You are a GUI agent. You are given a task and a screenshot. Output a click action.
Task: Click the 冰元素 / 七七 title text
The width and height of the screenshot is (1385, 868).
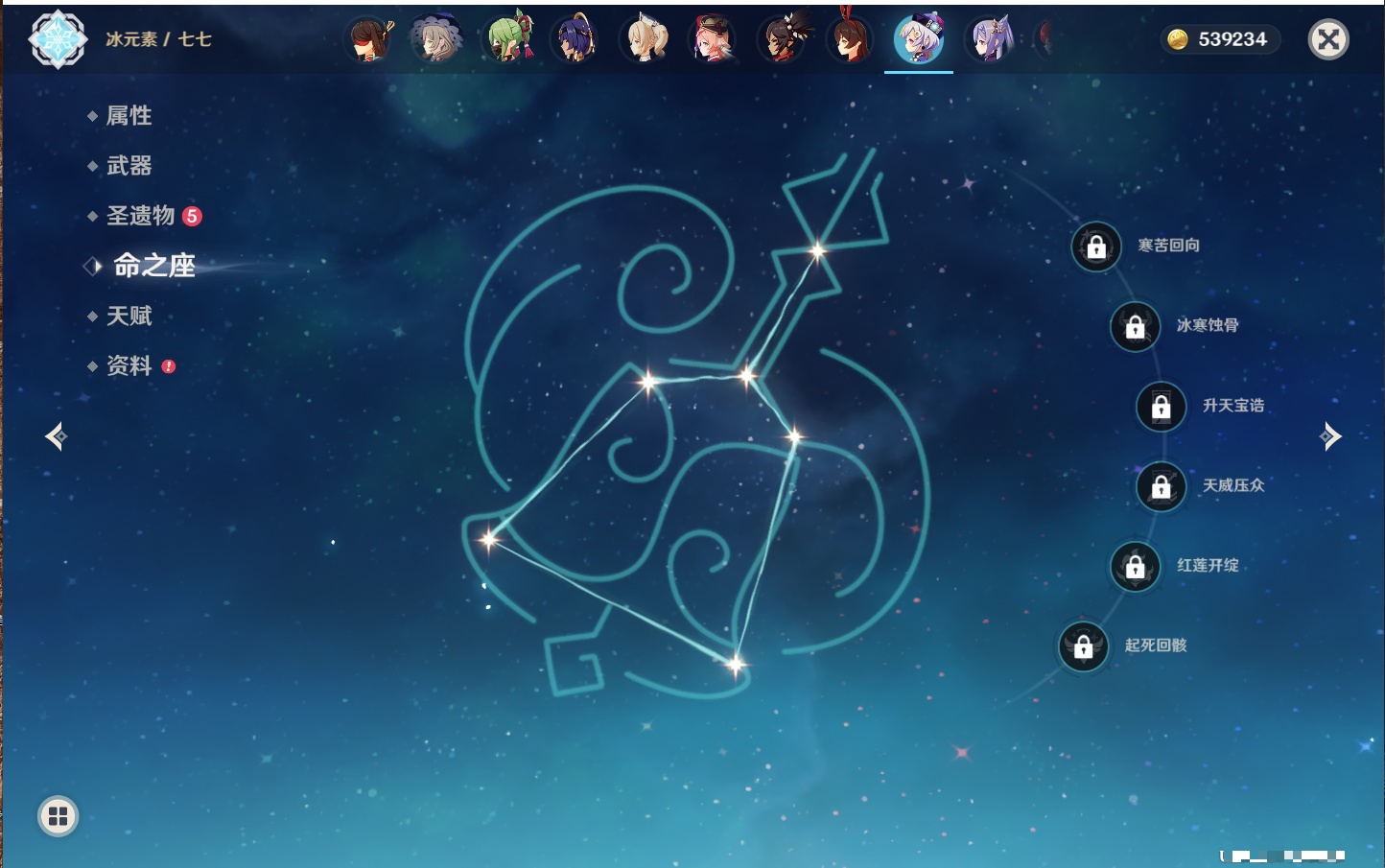point(158,39)
